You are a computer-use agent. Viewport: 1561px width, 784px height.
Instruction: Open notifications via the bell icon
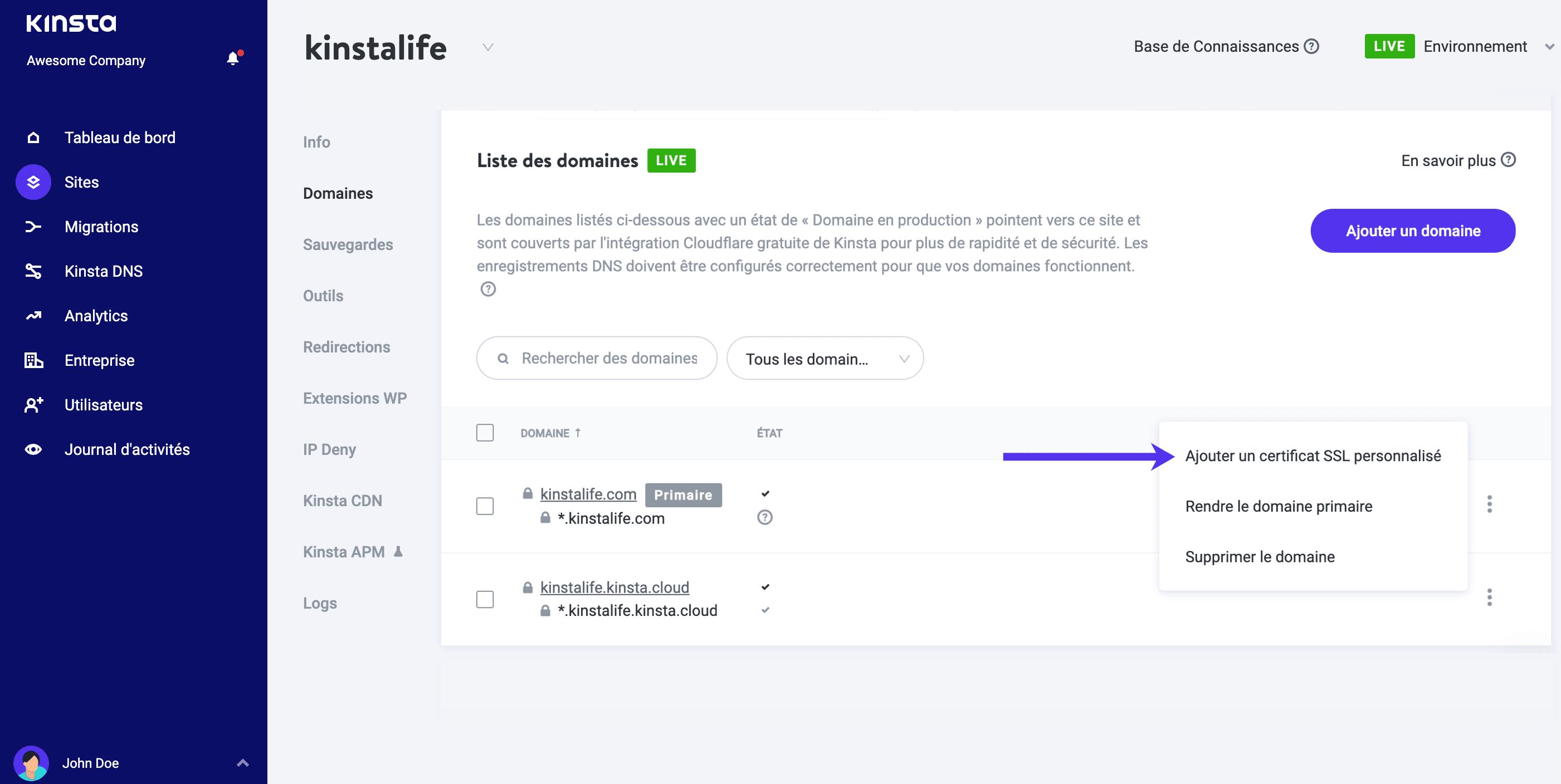(x=232, y=59)
